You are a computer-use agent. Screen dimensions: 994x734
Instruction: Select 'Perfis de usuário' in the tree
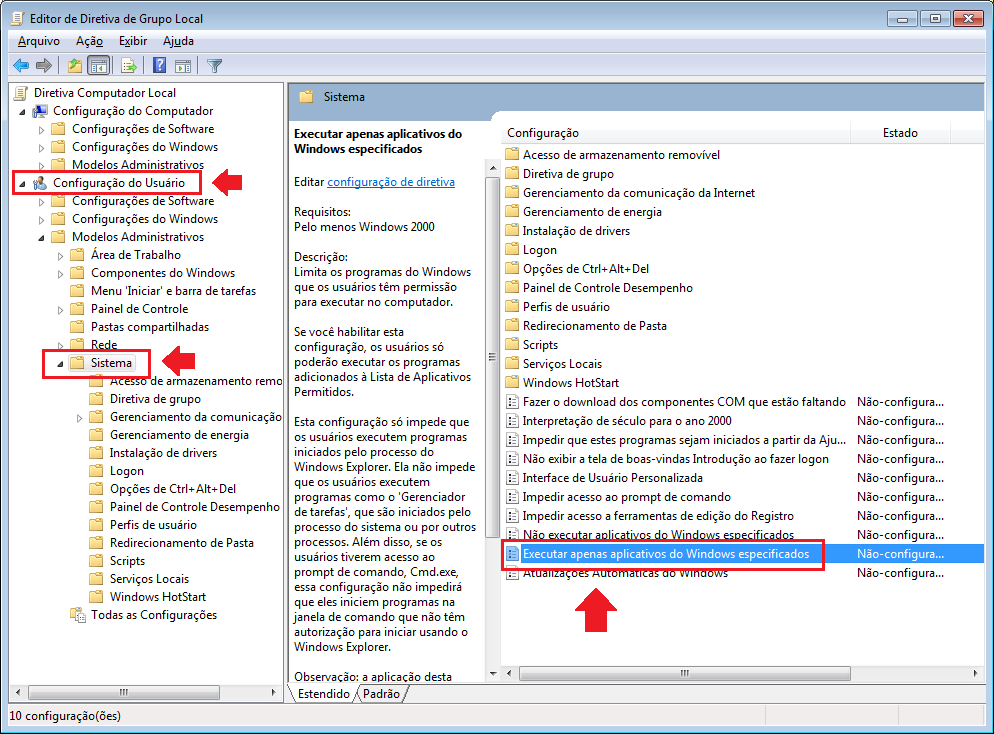point(153,525)
